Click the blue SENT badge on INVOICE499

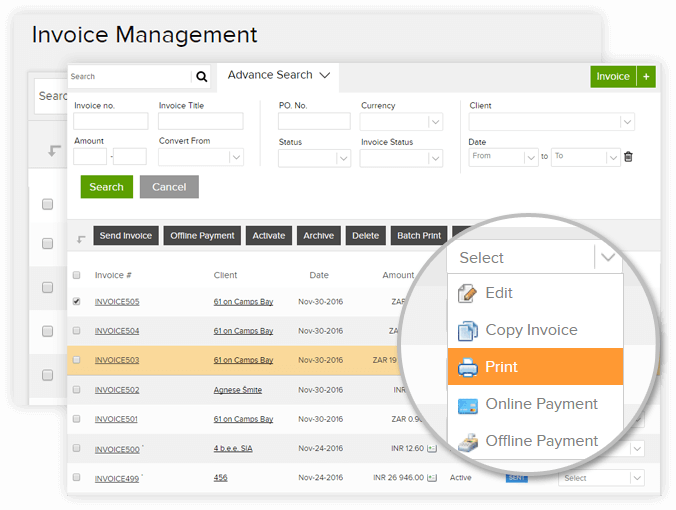(x=516, y=478)
